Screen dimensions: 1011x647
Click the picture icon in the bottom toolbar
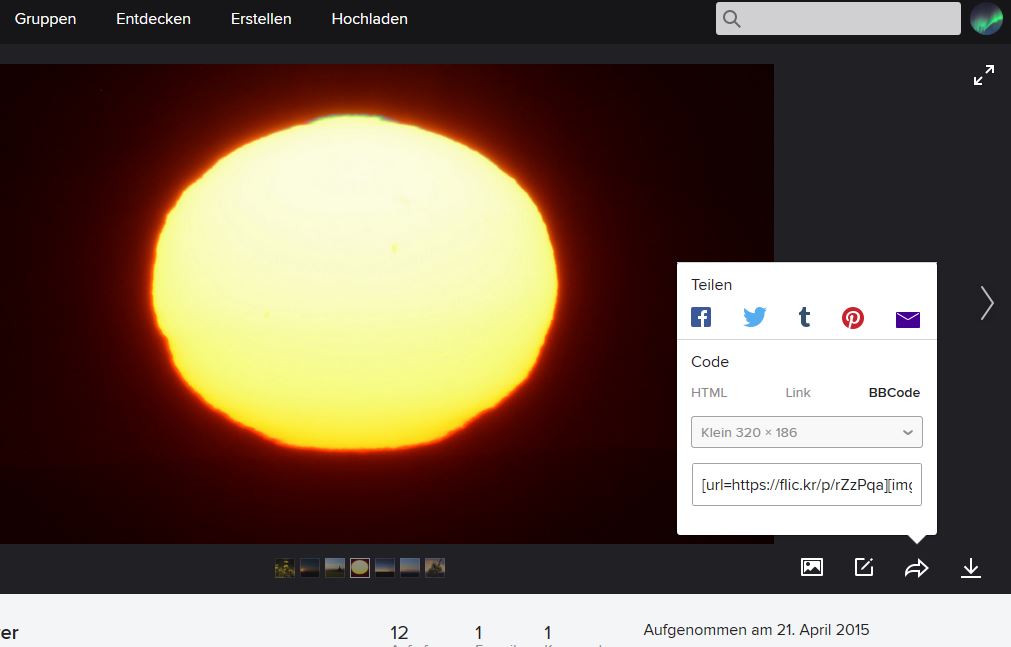[x=812, y=568]
